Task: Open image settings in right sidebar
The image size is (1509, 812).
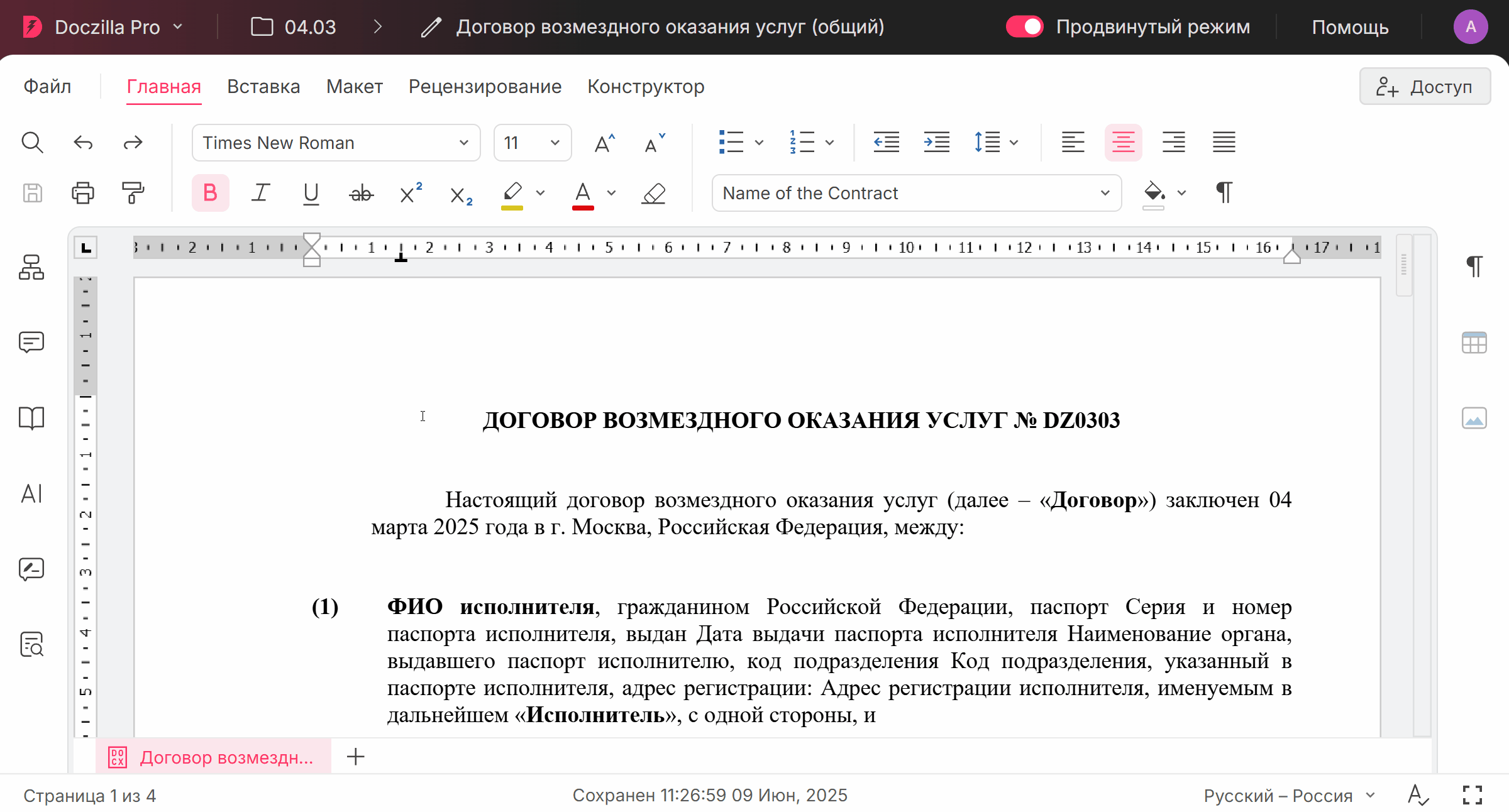Action: (1474, 418)
